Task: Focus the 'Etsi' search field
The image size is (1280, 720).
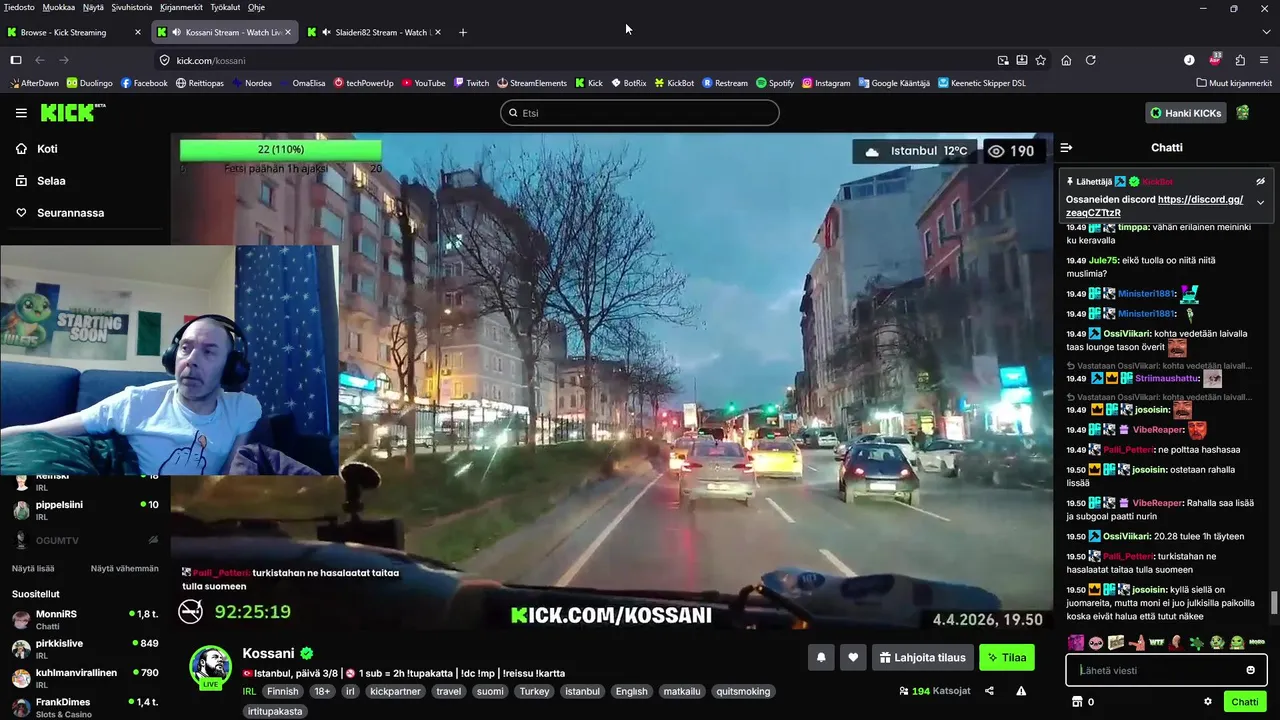Action: [x=640, y=113]
